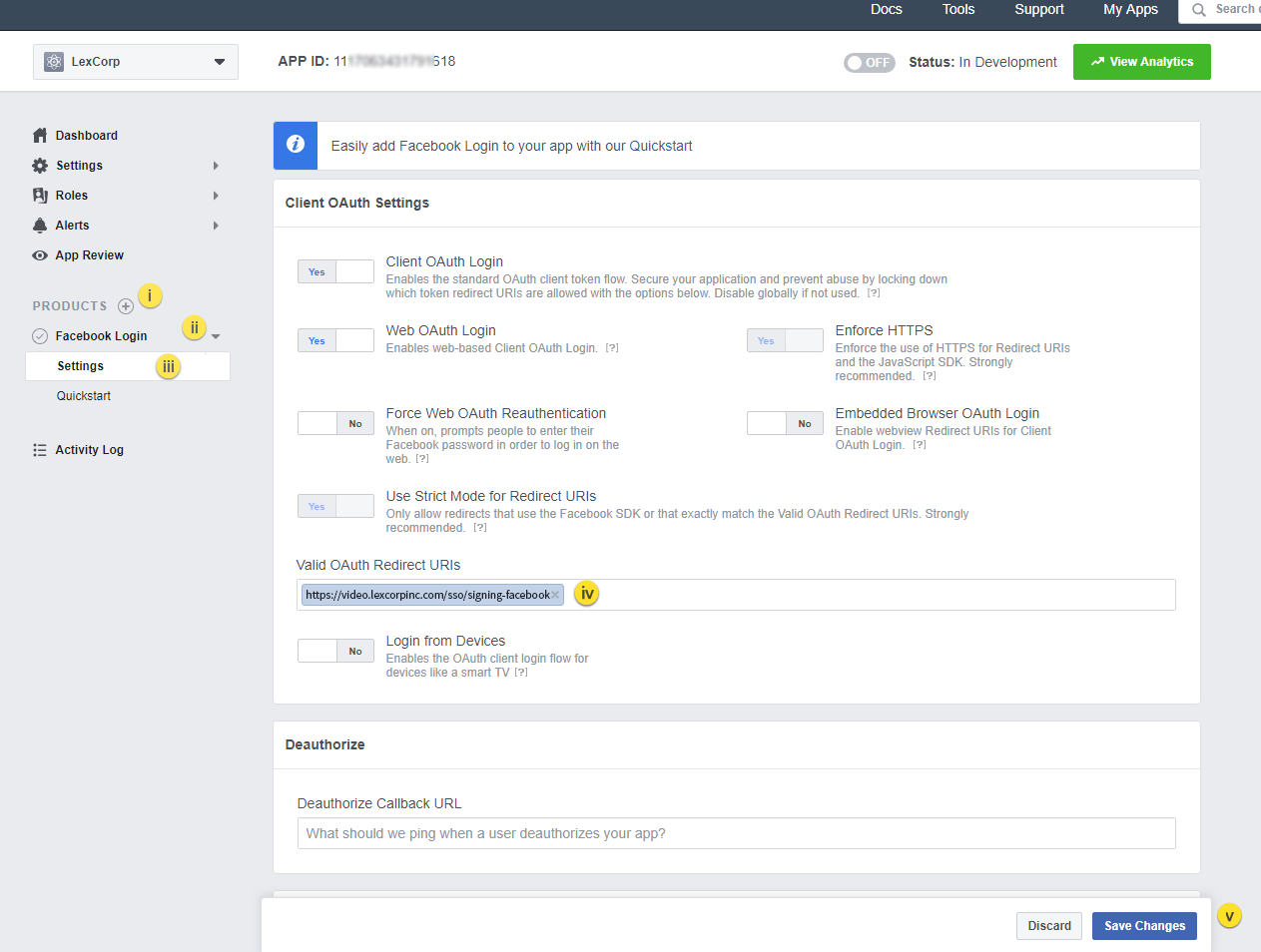Open the Docs menu in top bar
The width and height of the screenshot is (1261, 952).
click(x=886, y=10)
